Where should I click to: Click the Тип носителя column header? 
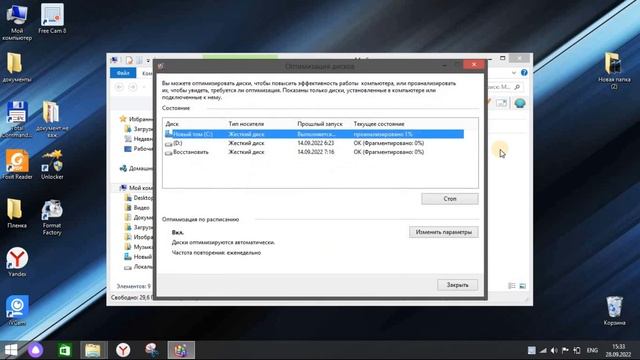click(246, 124)
